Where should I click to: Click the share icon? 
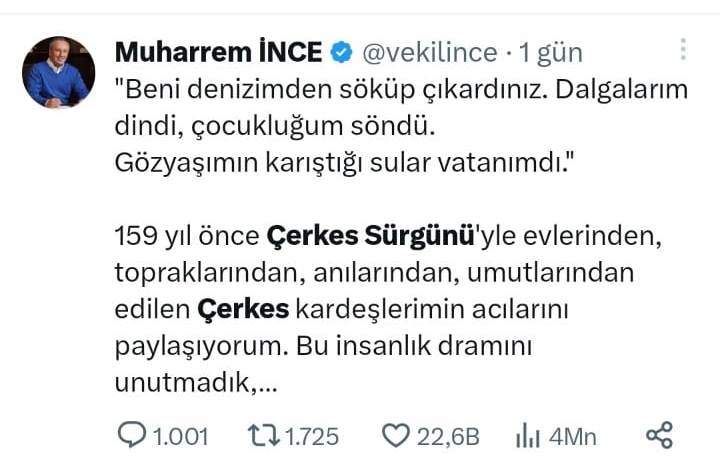click(659, 435)
